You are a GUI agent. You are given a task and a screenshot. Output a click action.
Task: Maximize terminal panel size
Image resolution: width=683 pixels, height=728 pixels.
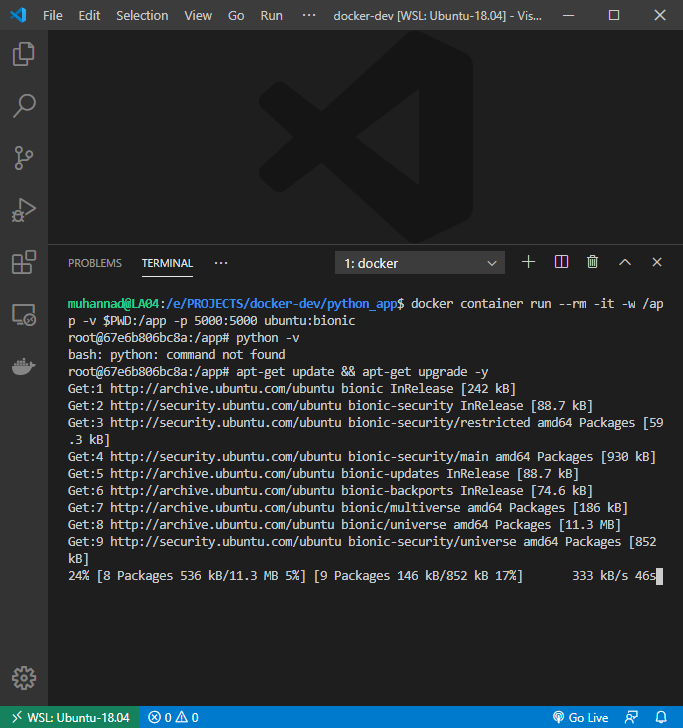point(625,262)
